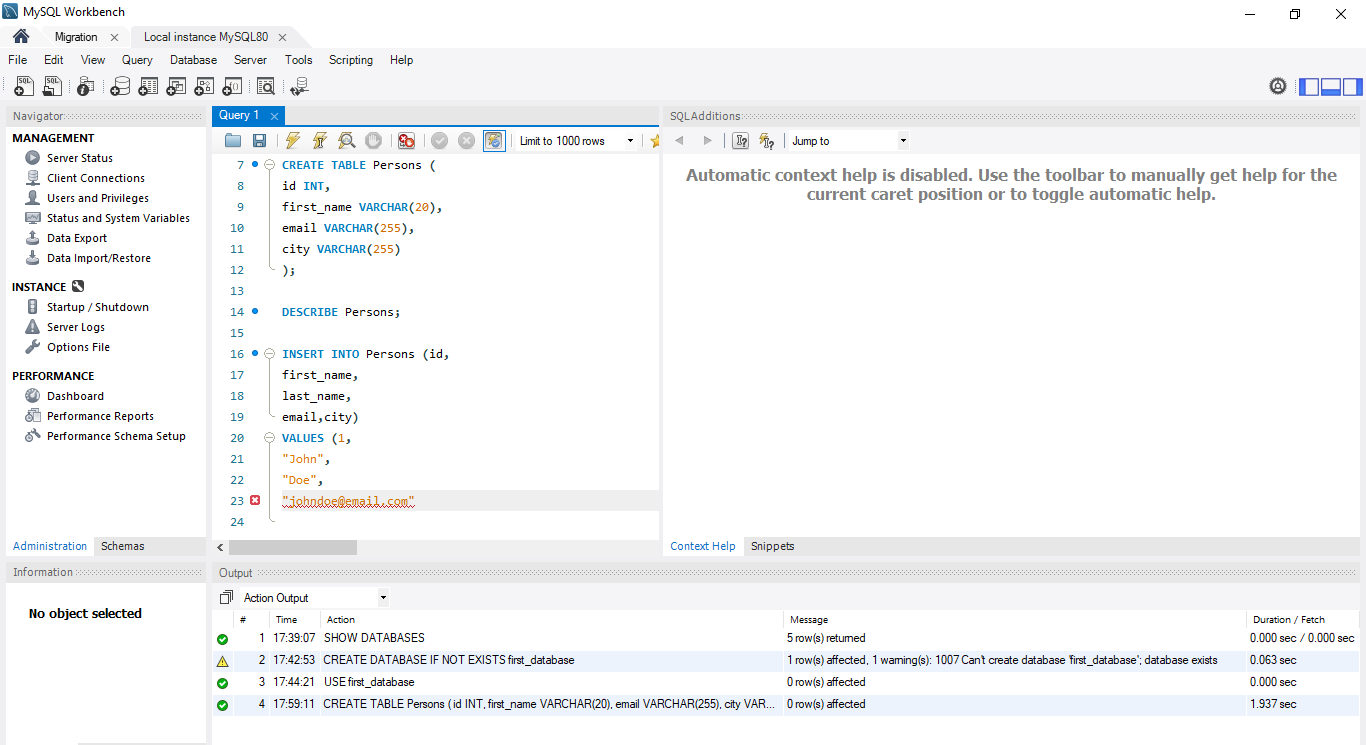Toggle continue-on-error script execution
This screenshot has height=745, width=1366.
(x=406, y=141)
